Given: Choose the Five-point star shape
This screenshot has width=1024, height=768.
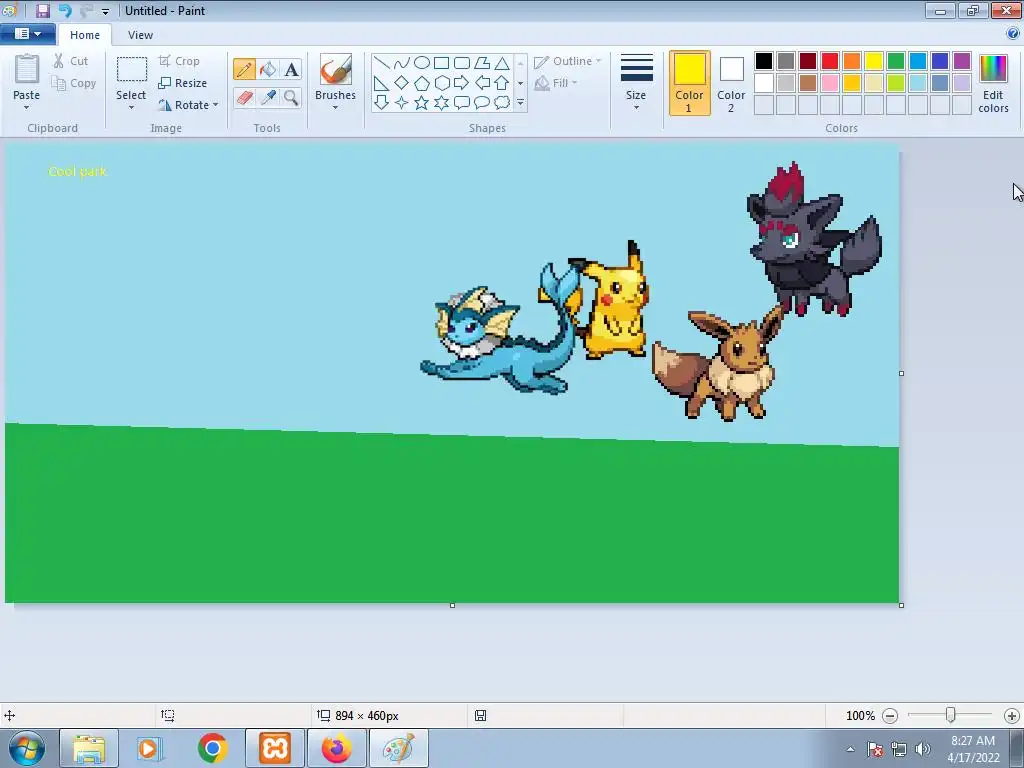Looking at the screenshot, I should pyautogui.click(x=422, y=103).
